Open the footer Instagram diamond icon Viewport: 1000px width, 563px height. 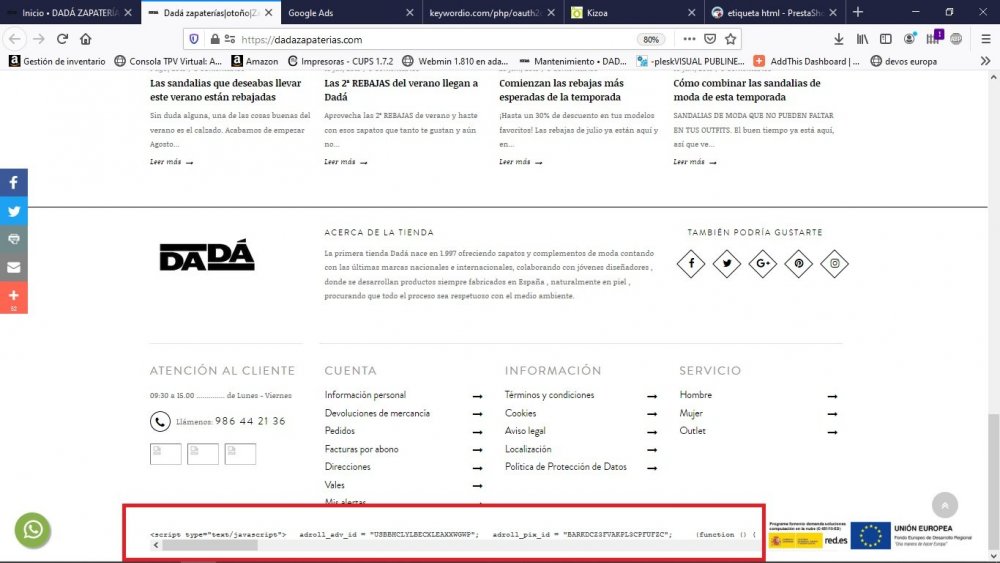coord(834,263)
